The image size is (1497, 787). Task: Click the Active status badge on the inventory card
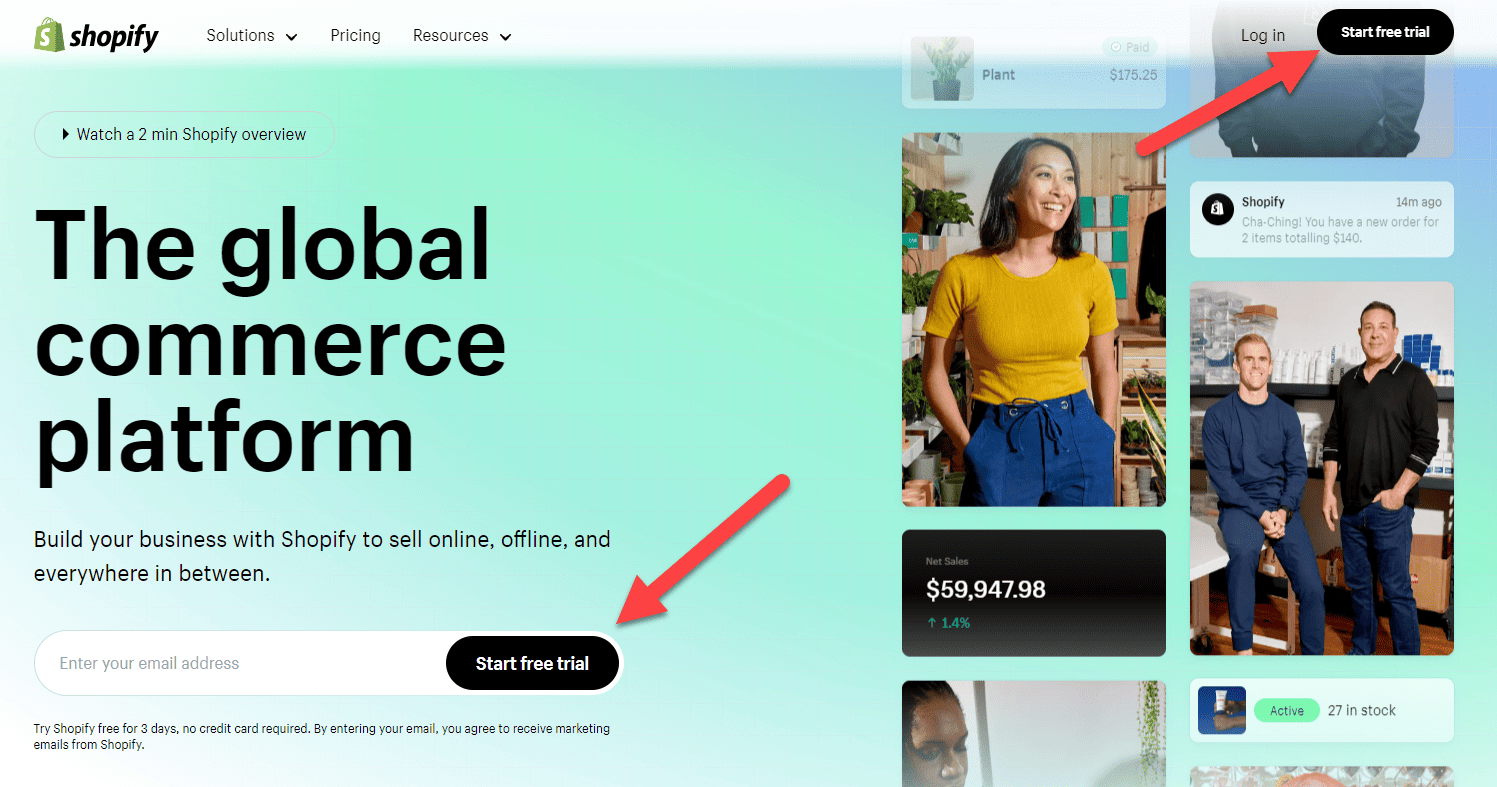coord(1286,710)
